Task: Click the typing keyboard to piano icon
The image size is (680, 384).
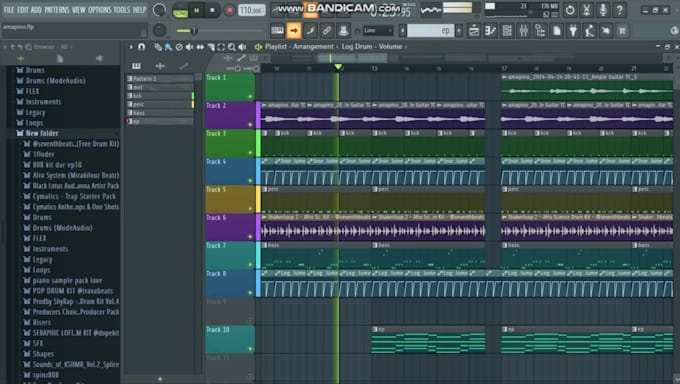Action: pos(277,30)
